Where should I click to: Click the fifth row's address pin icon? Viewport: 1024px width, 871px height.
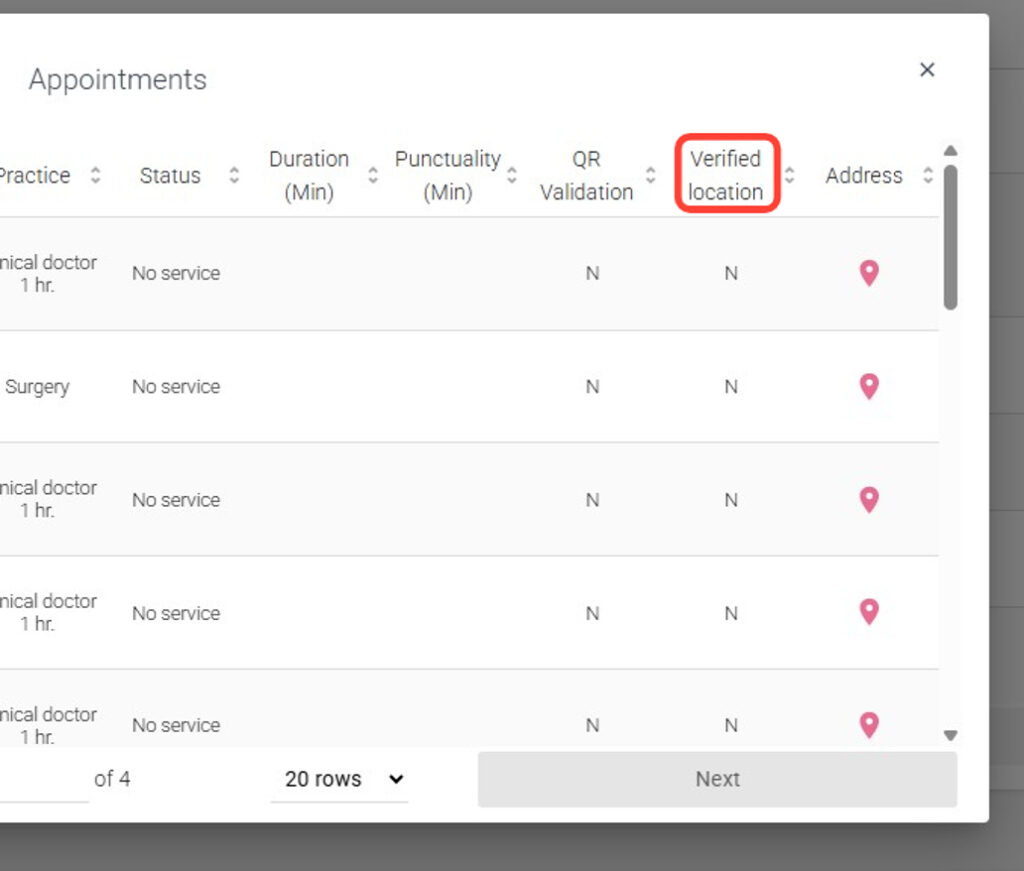click(869, 725)
